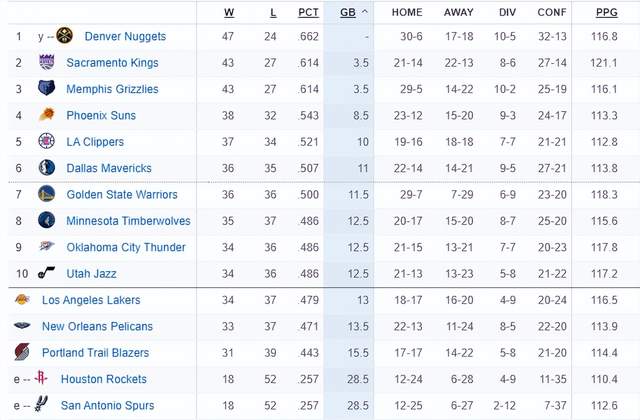Open the Dallas Mavericks team link

pyautogui.click(x=109, y=168)
